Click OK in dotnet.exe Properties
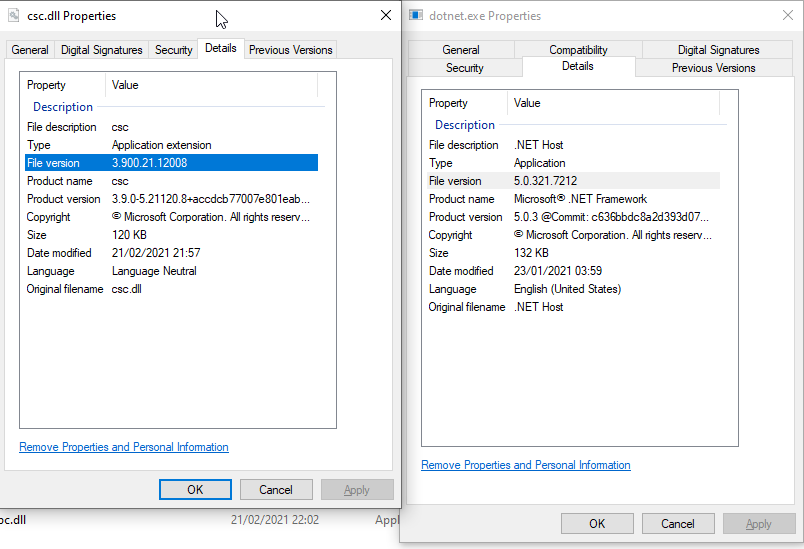The height and width of the screenshot is (549, 804). 597,523
